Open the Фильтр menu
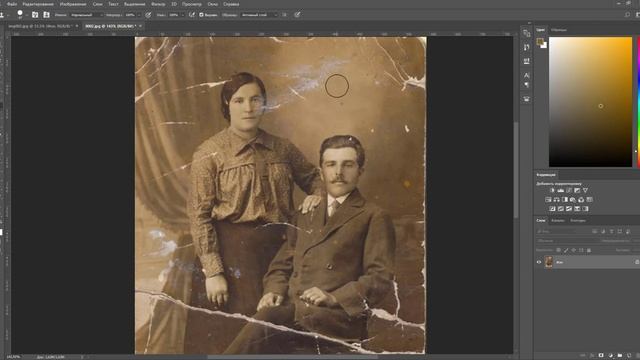640x360 pixels. (158, 4)
